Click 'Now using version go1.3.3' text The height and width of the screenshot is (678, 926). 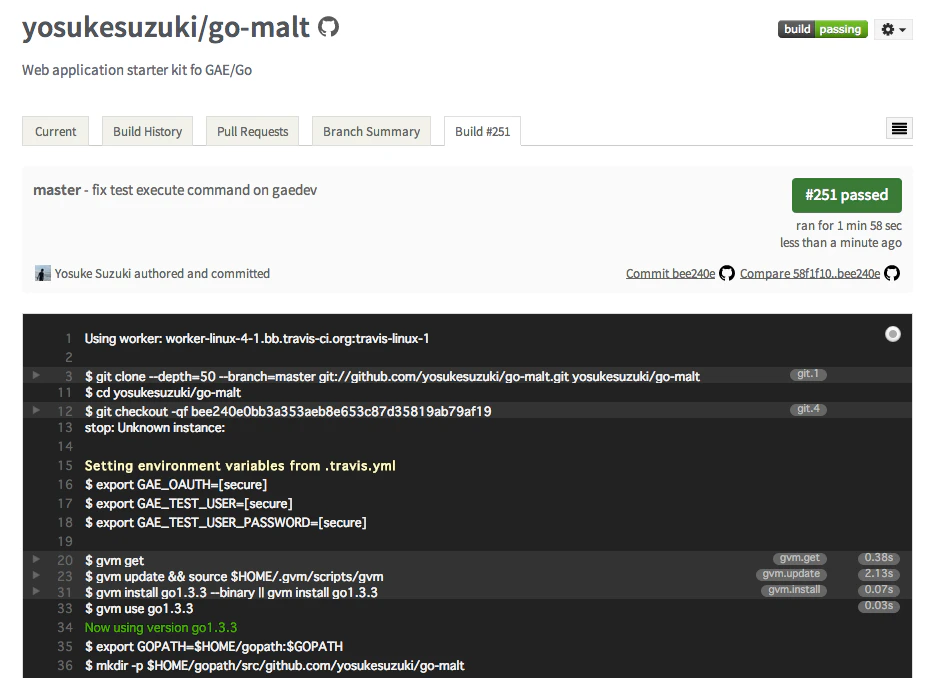pos(161,627)
